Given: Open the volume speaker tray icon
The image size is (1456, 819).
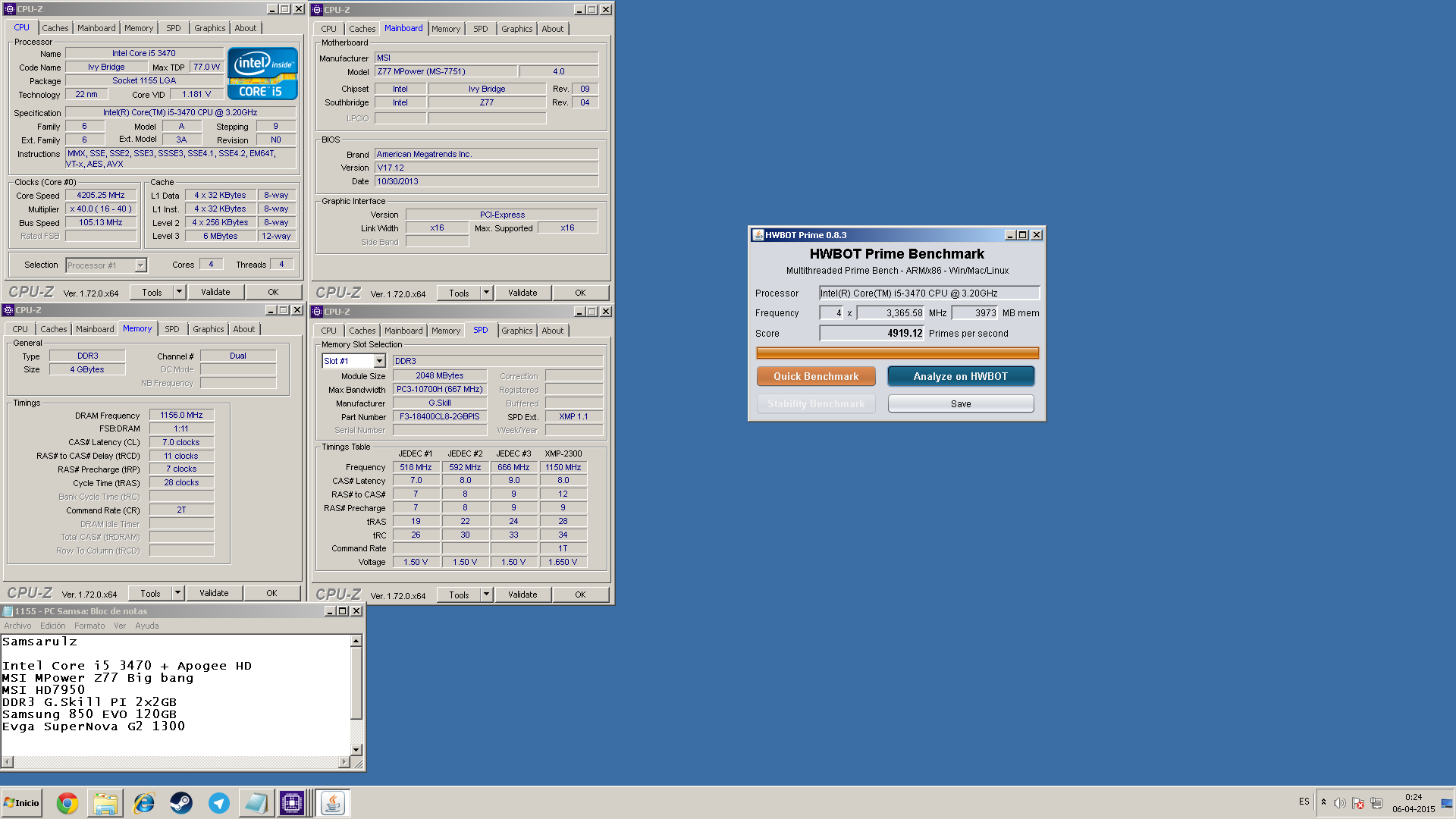Looking at the screenshot, I should point(1340,803).
